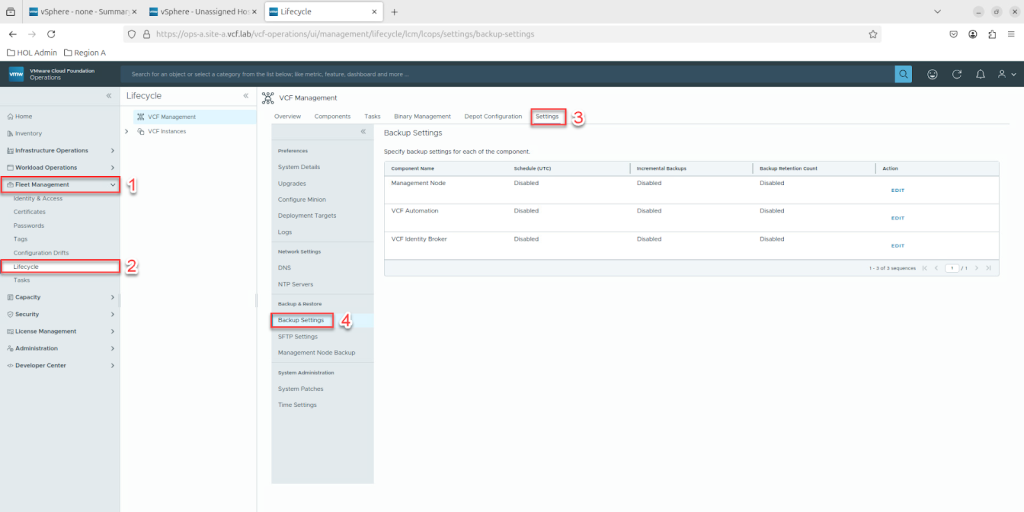Open NTP Servers settings
1024x512 pixels.
point(295,285)
